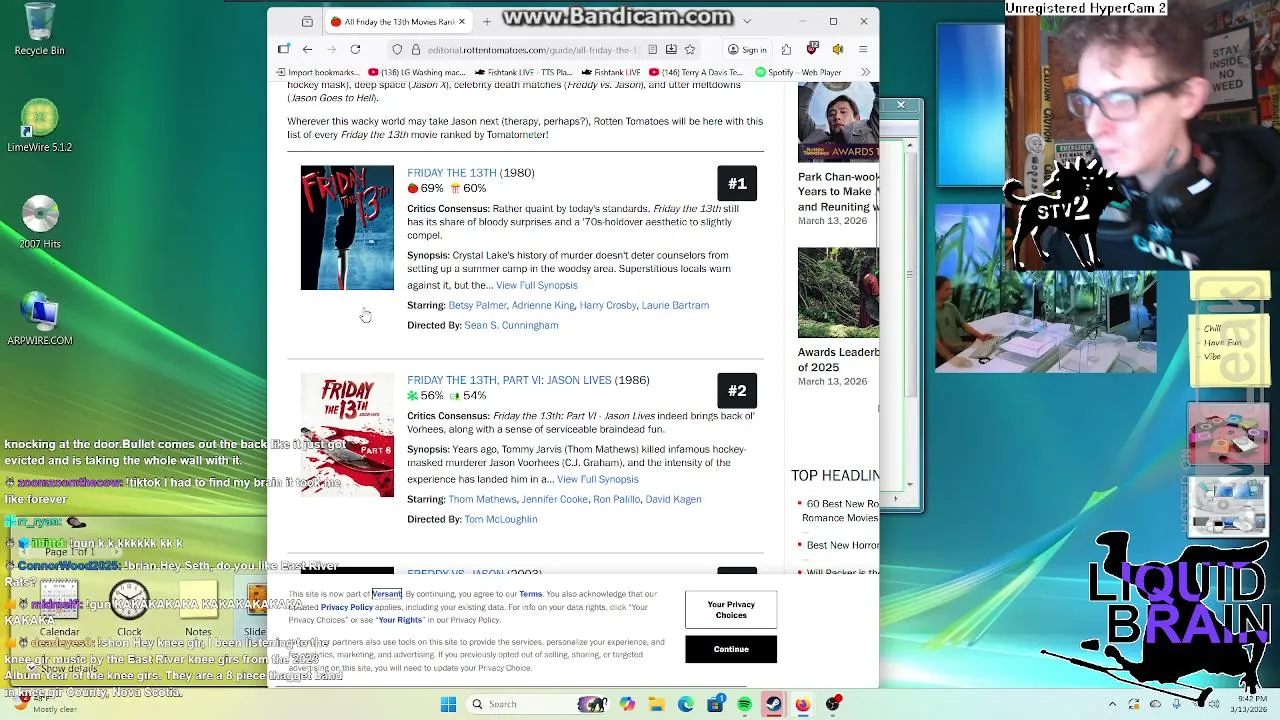1280x720 pixels.
Task: Open the Windows Start button
Action: [x=448, y=704]
